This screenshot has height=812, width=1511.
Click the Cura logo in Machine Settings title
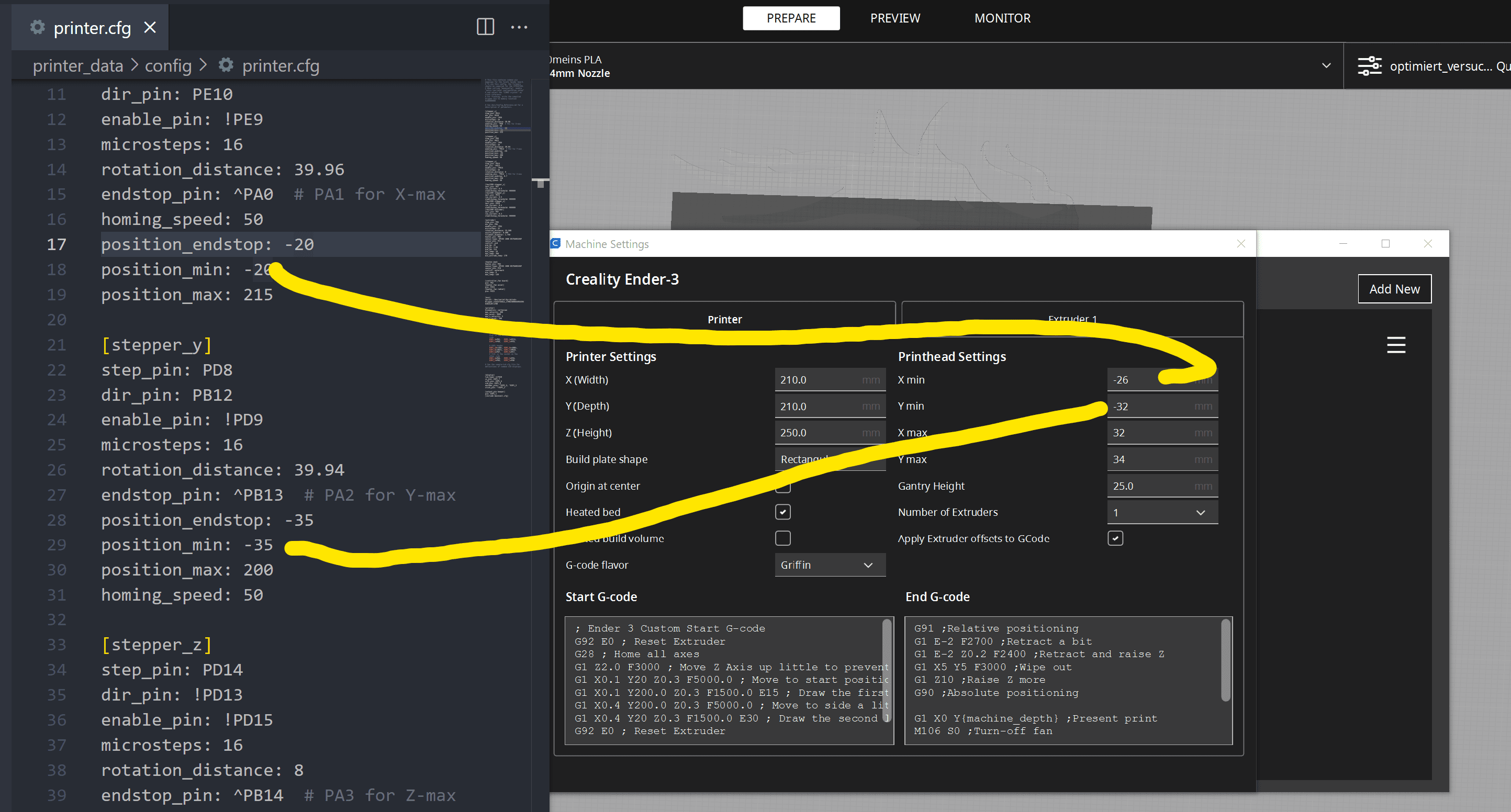pyautogui.click(x=555, y=243)
